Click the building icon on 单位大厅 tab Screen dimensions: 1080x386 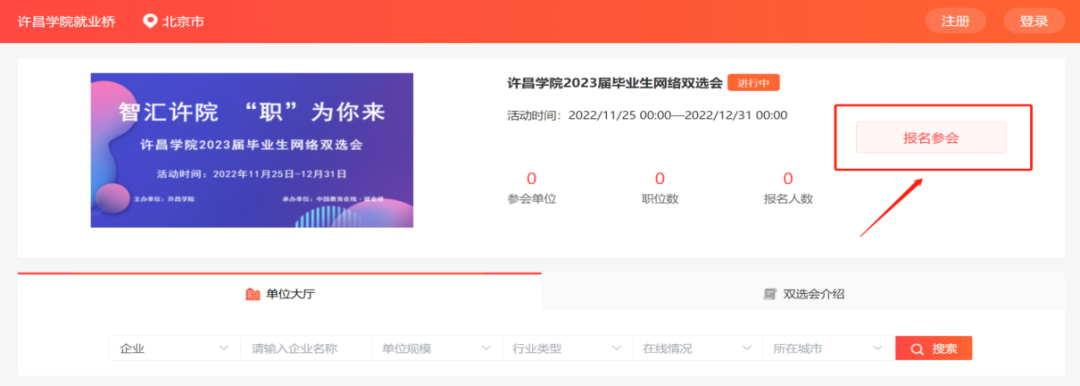click(x=253, y=294)
